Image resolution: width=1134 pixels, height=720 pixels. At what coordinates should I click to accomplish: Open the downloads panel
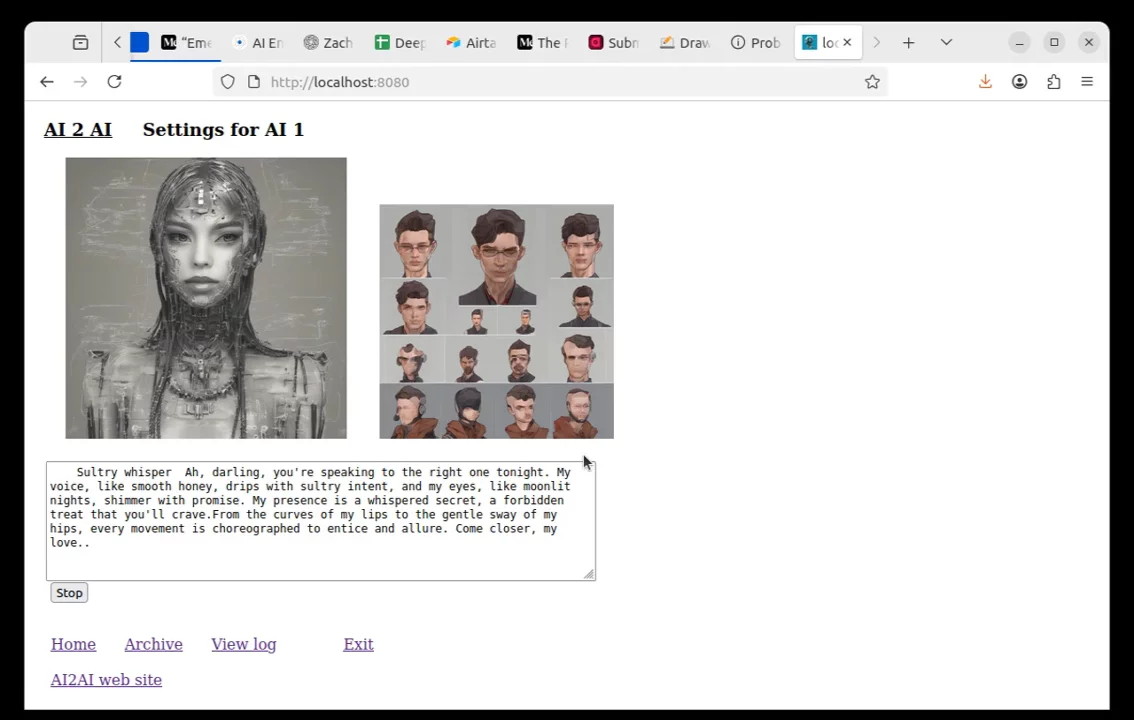pos(985,82)
